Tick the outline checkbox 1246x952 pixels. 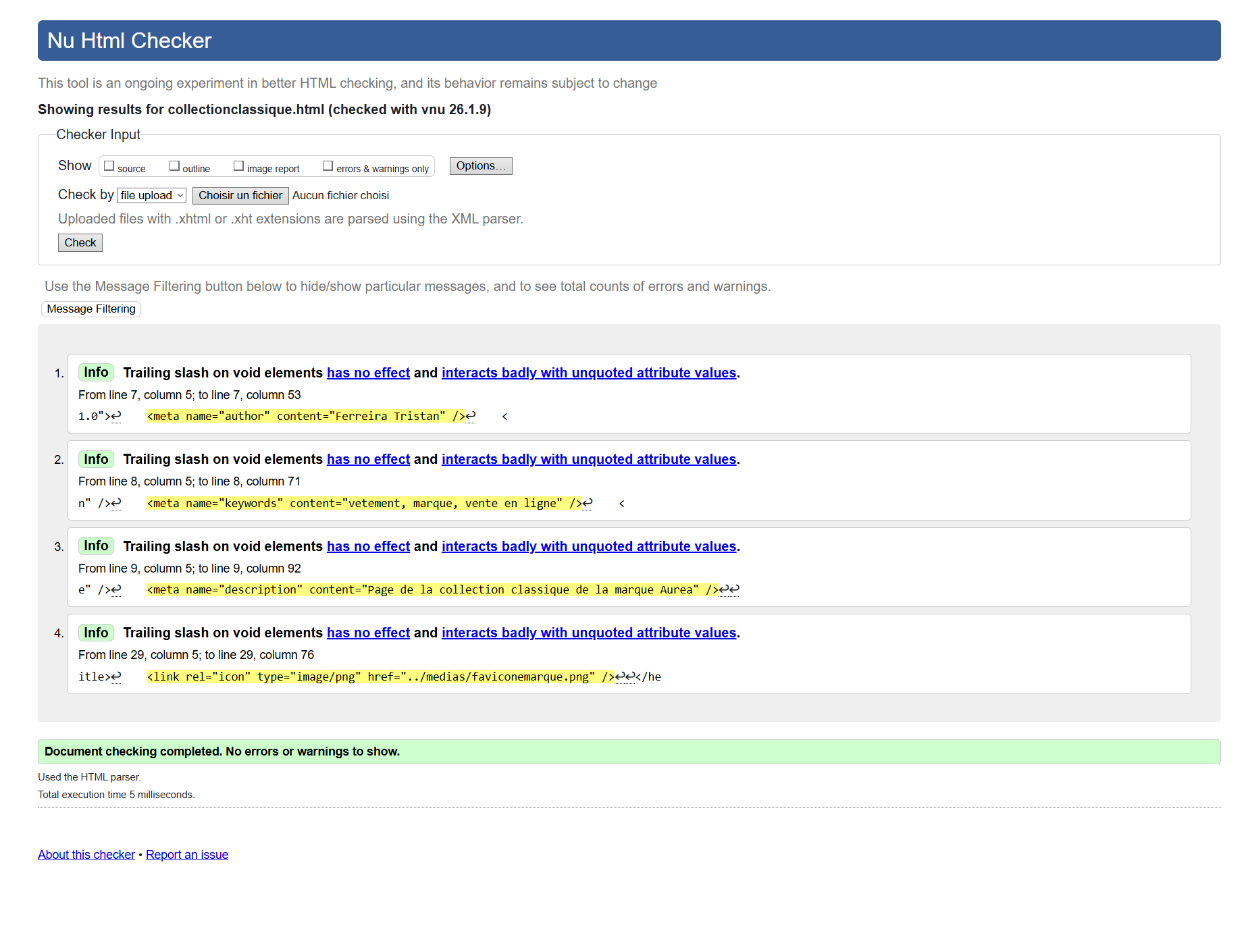tap(174, 166)
